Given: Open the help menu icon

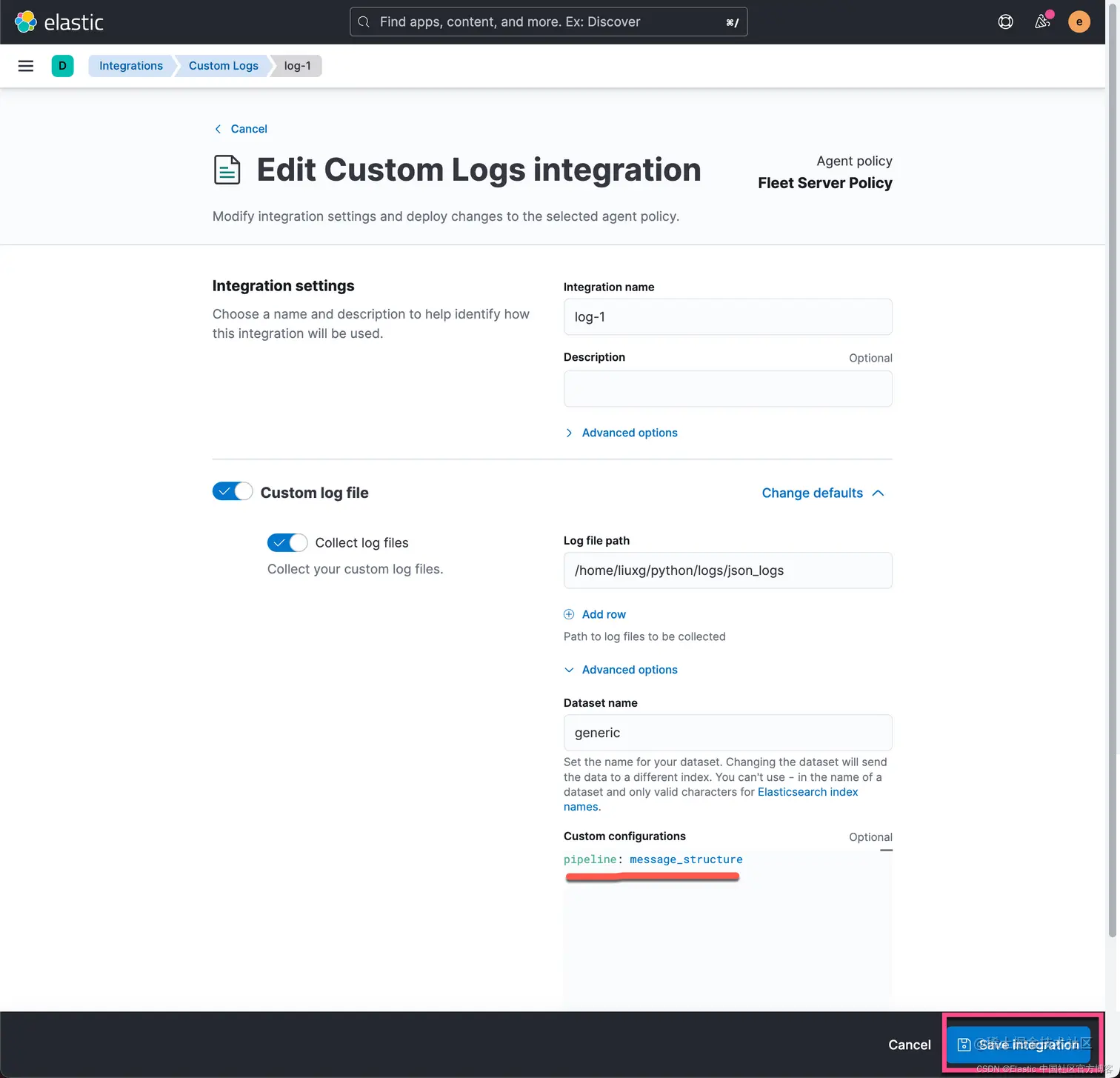Looking at the screenshot, I should tap(1005, 22).
